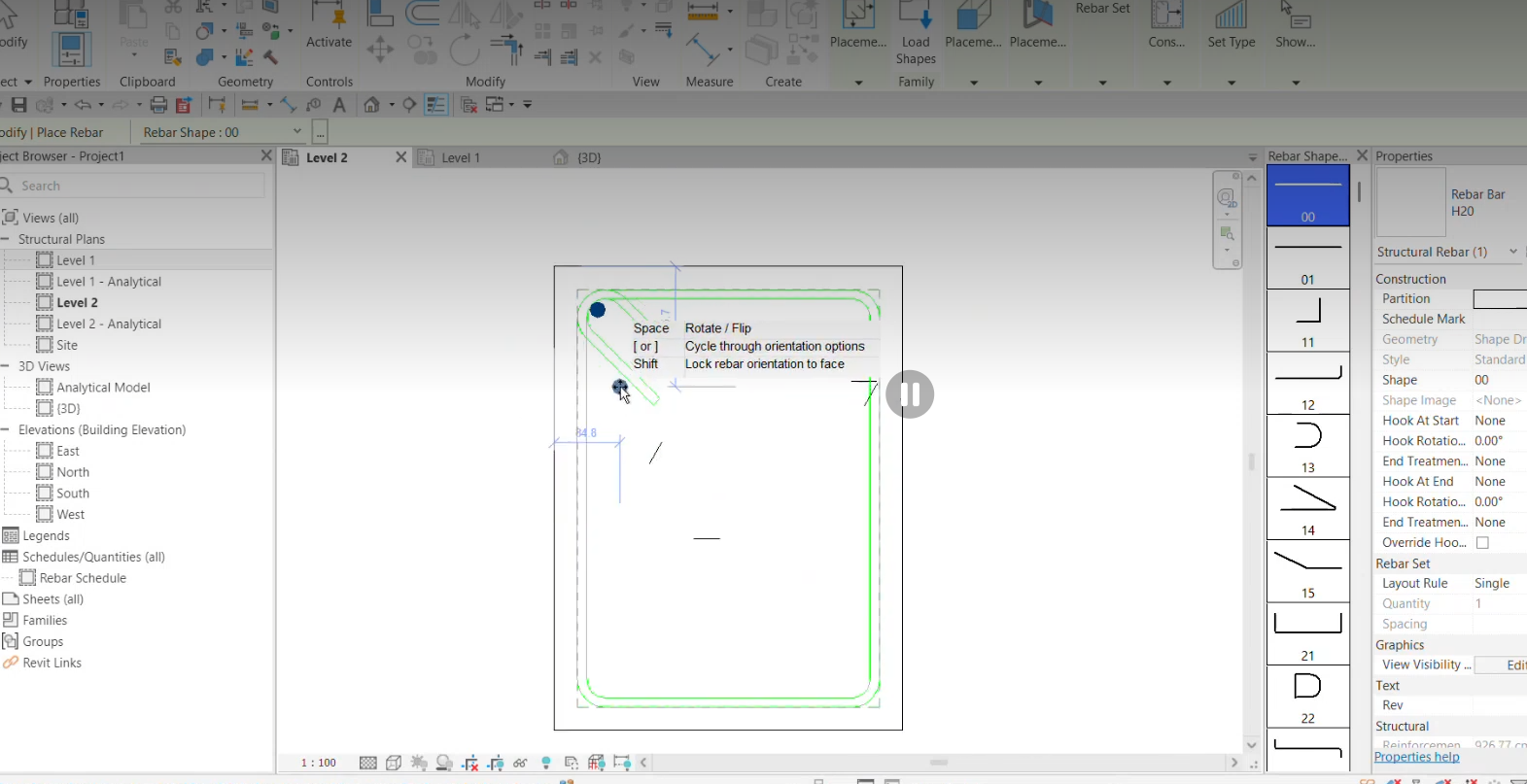Expand the Rebar Set panel dropdown arrow
Image resolution: width=1527 pixels, height=784 pixels.
(x=1102, y=83)
